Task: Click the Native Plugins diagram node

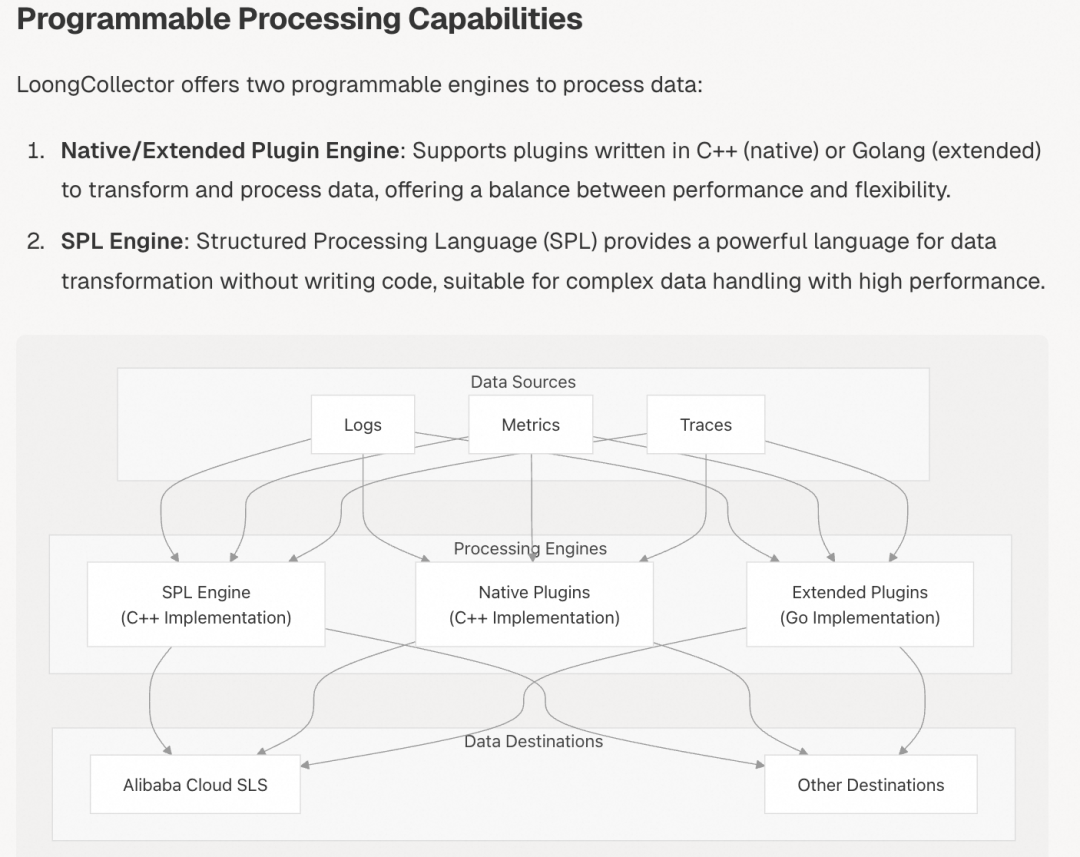Action: point(534,605)
